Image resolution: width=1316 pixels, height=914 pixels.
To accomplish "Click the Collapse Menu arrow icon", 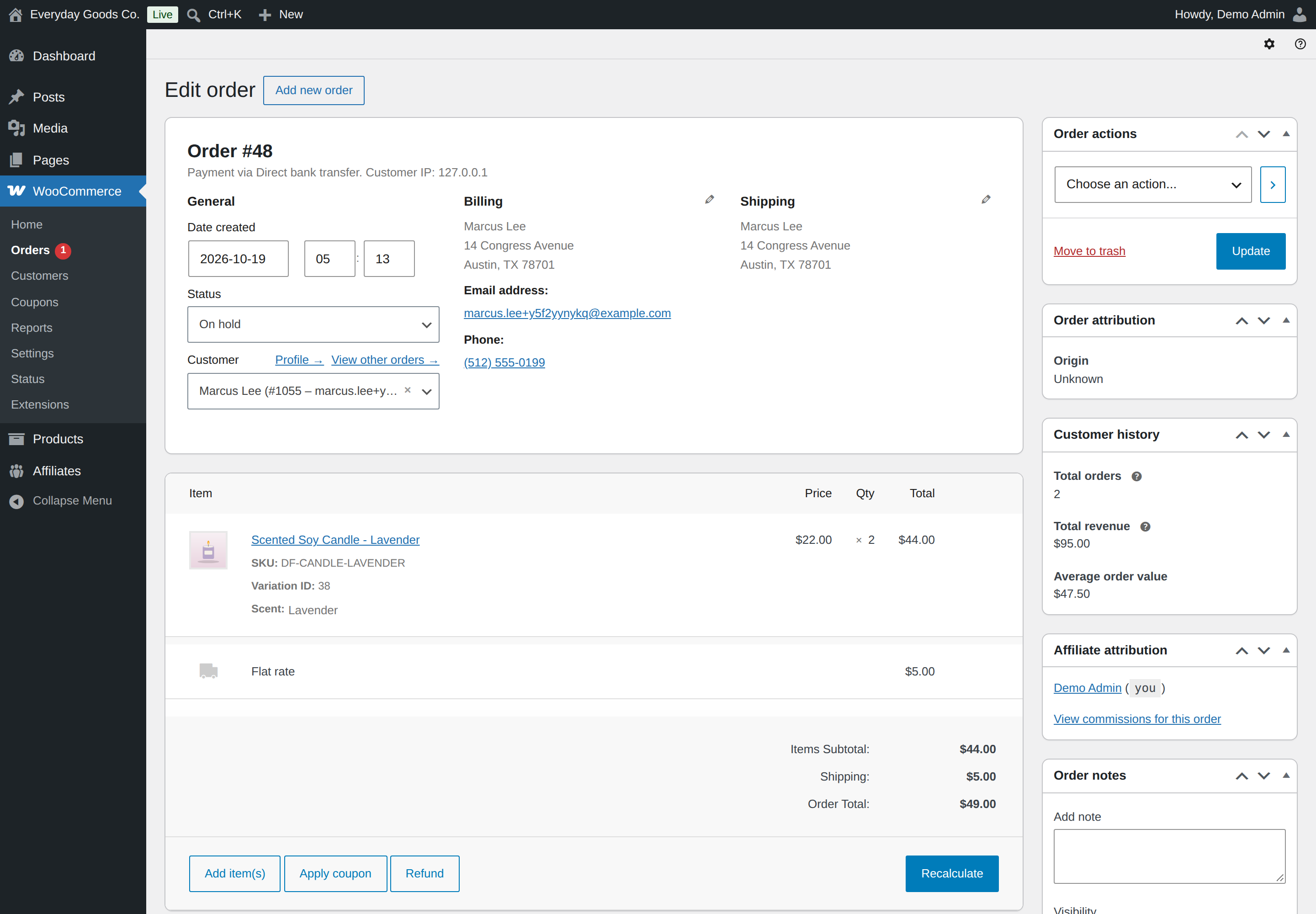I will [x=16, y=501].
